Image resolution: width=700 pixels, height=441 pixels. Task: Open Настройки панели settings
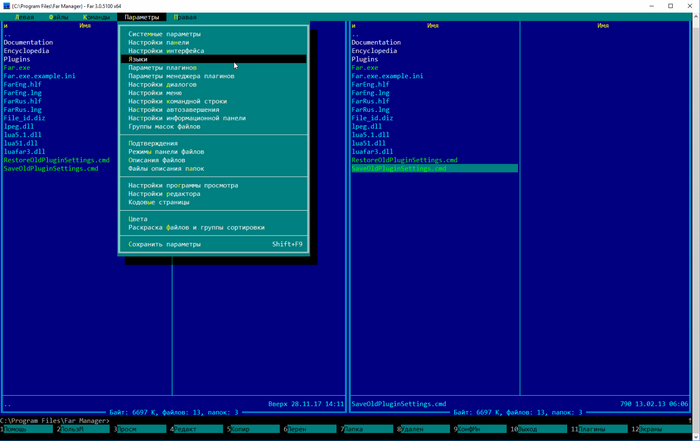[158, 43]
